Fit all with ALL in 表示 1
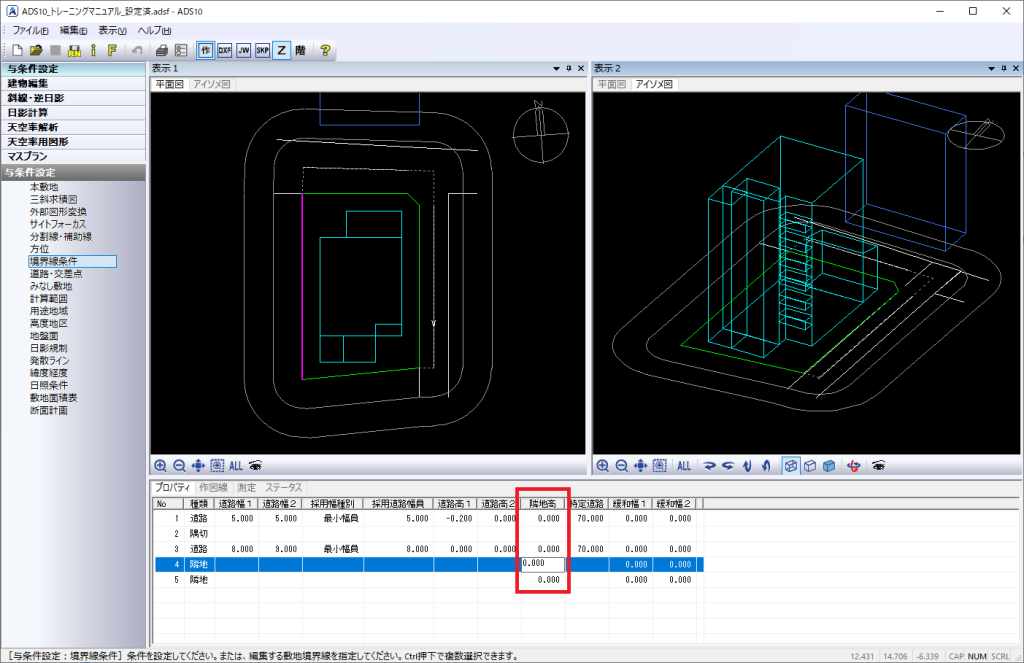Viewport: 1024px width, 663px height. (236, 466)
